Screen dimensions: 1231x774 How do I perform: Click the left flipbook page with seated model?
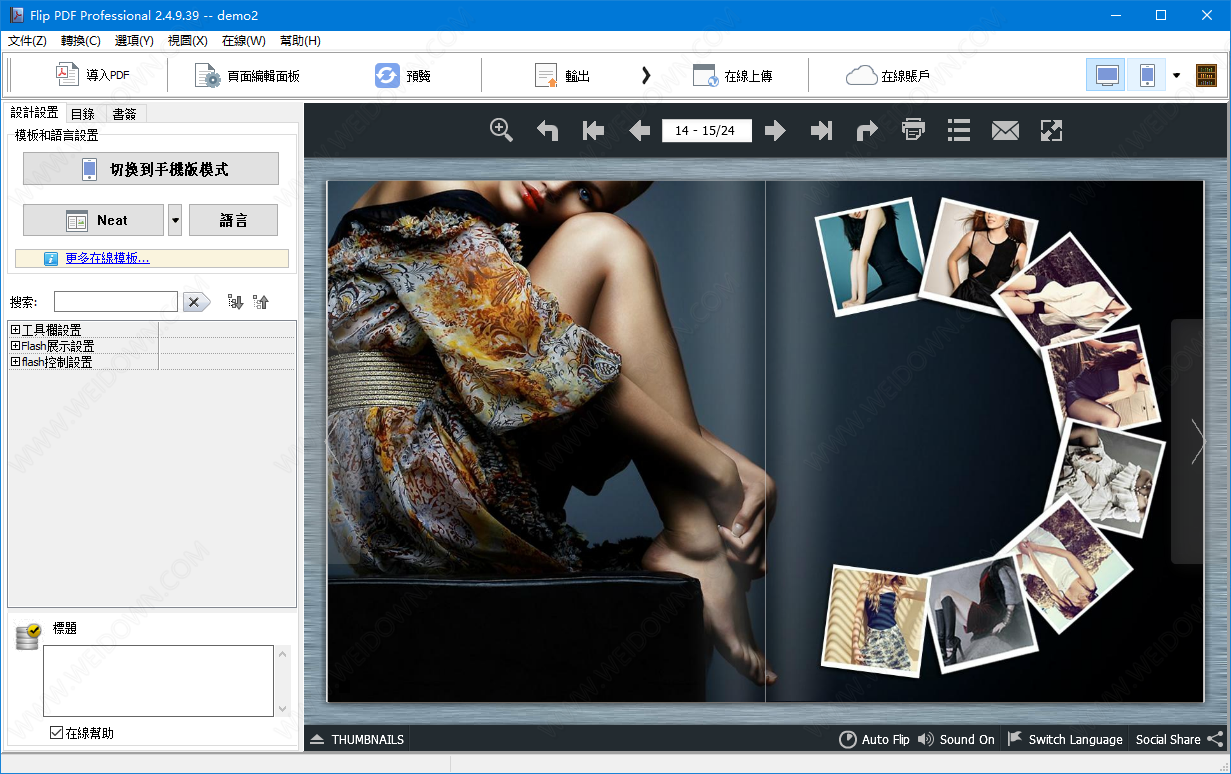[546, 441]
